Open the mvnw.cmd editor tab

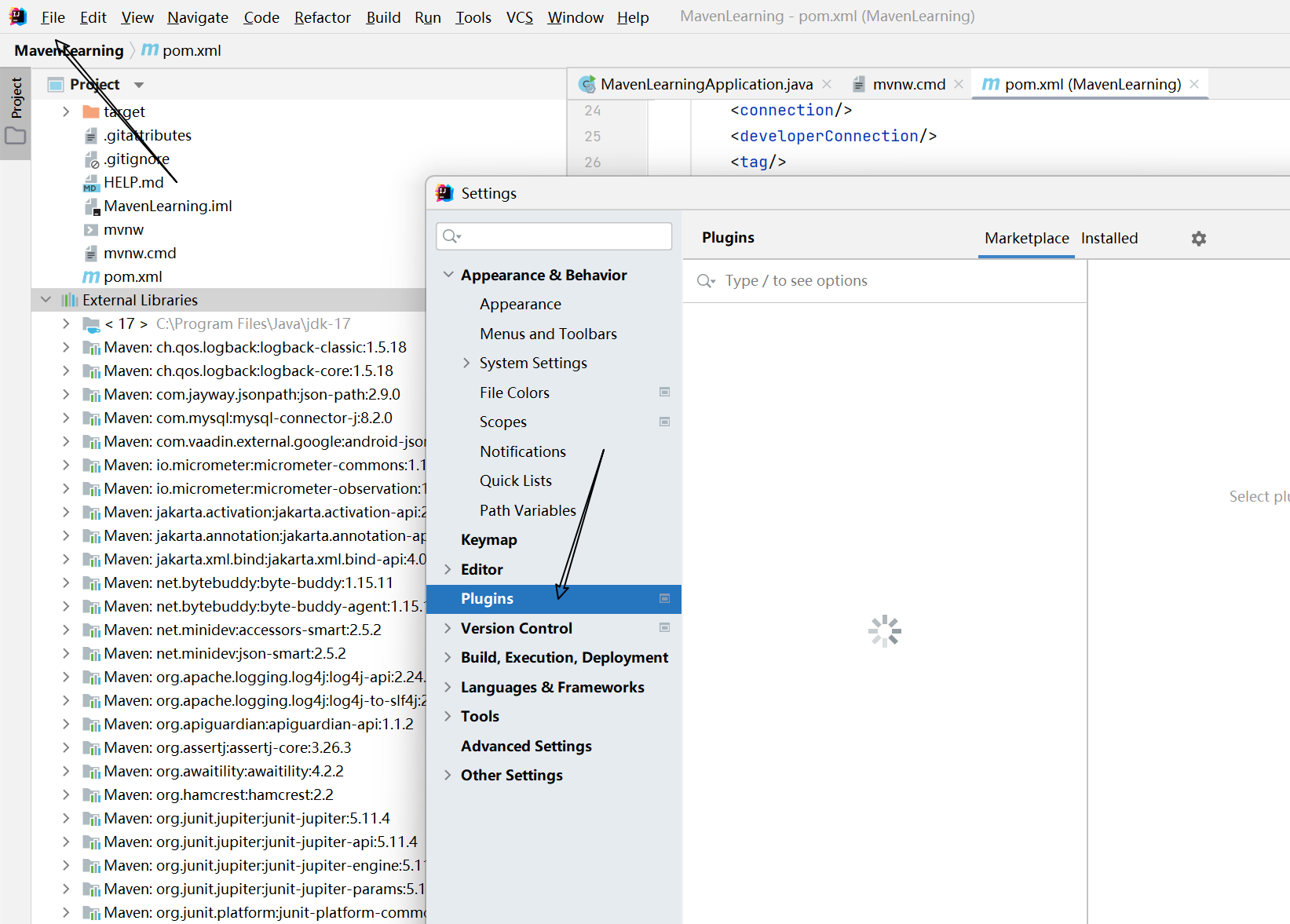tap(909, 84)
